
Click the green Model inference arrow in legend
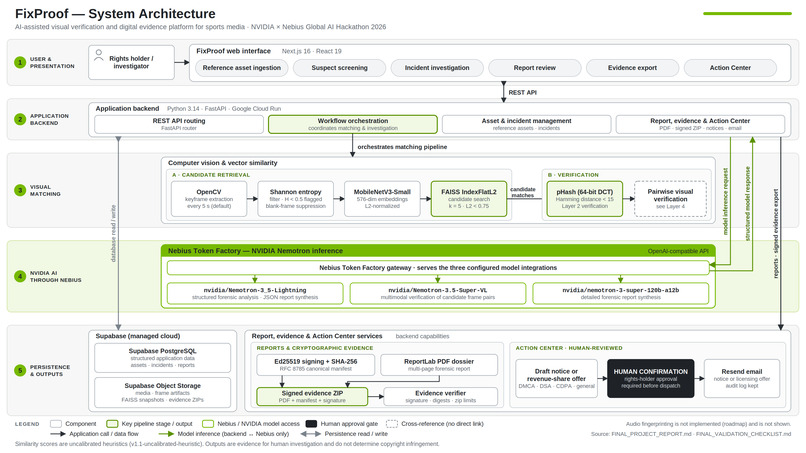(x=166, y=434)
